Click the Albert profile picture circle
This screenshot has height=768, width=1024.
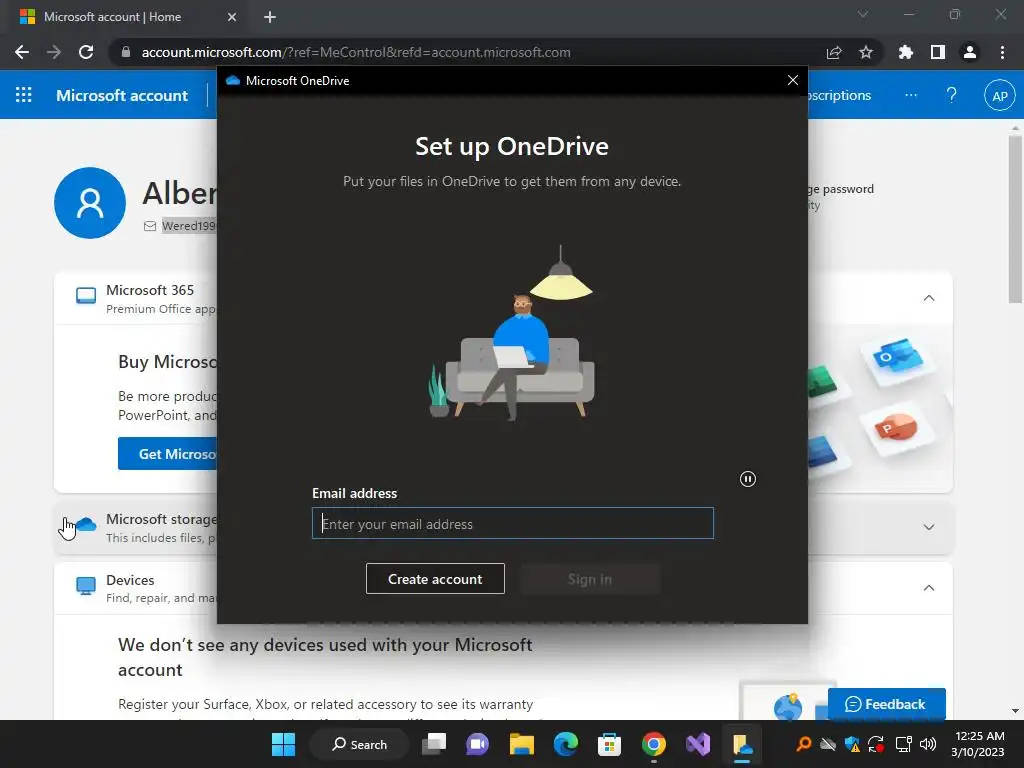click(x=90, y=202)
